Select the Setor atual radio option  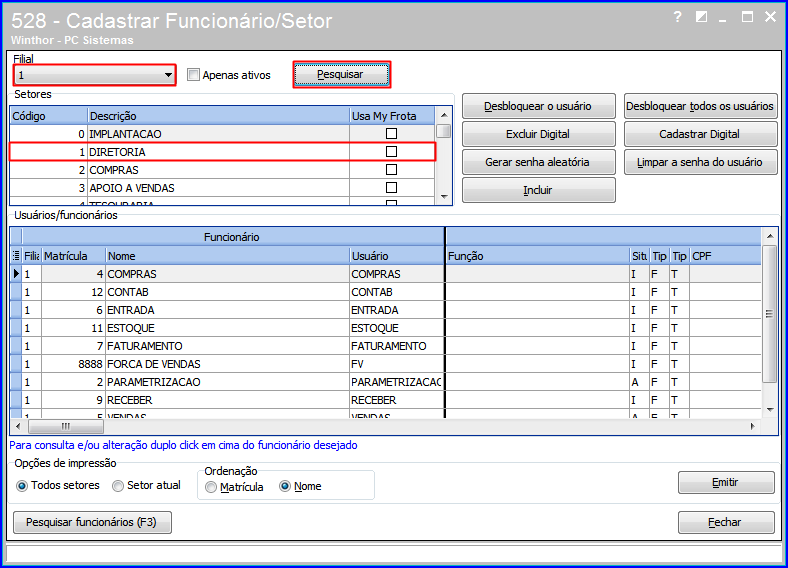[x=118, y=486]
